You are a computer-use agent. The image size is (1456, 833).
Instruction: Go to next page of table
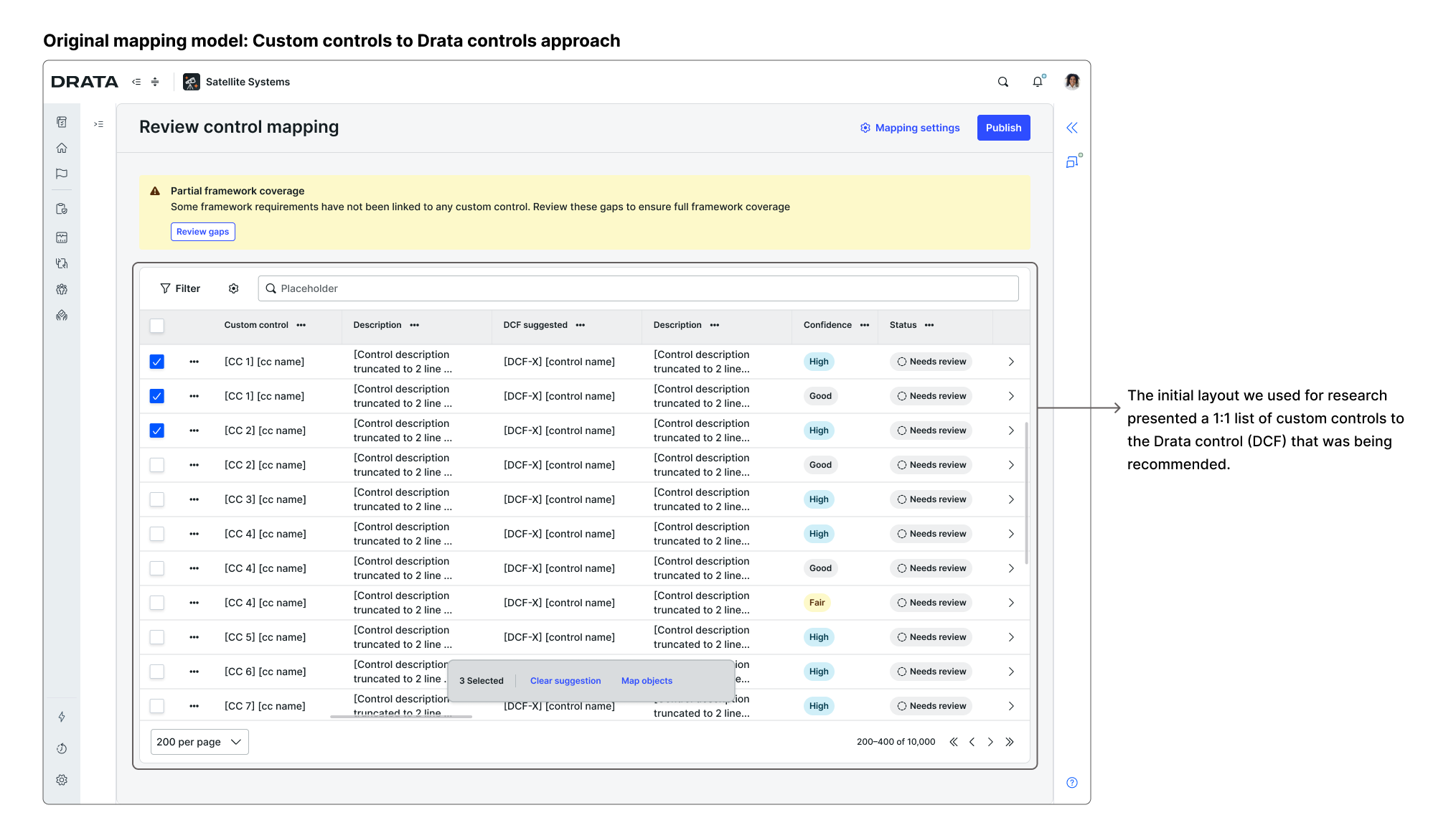click(x=991, y=742)
